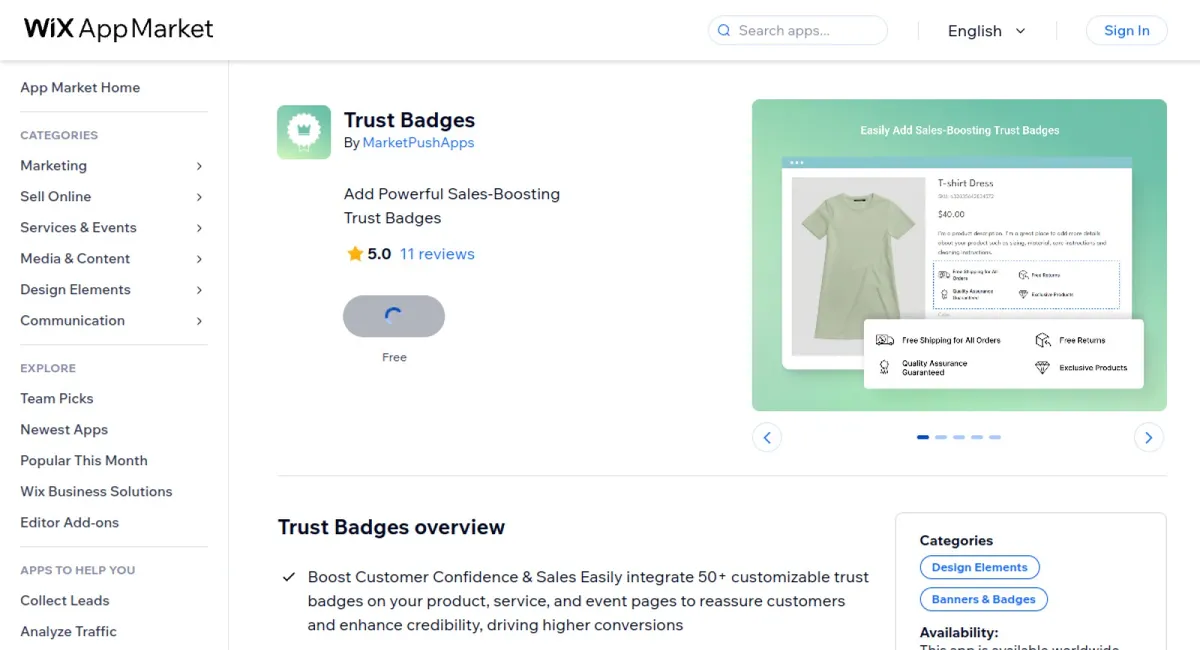Select the second carousel dot
This screenshot has width=1200, height=650.
941,437
